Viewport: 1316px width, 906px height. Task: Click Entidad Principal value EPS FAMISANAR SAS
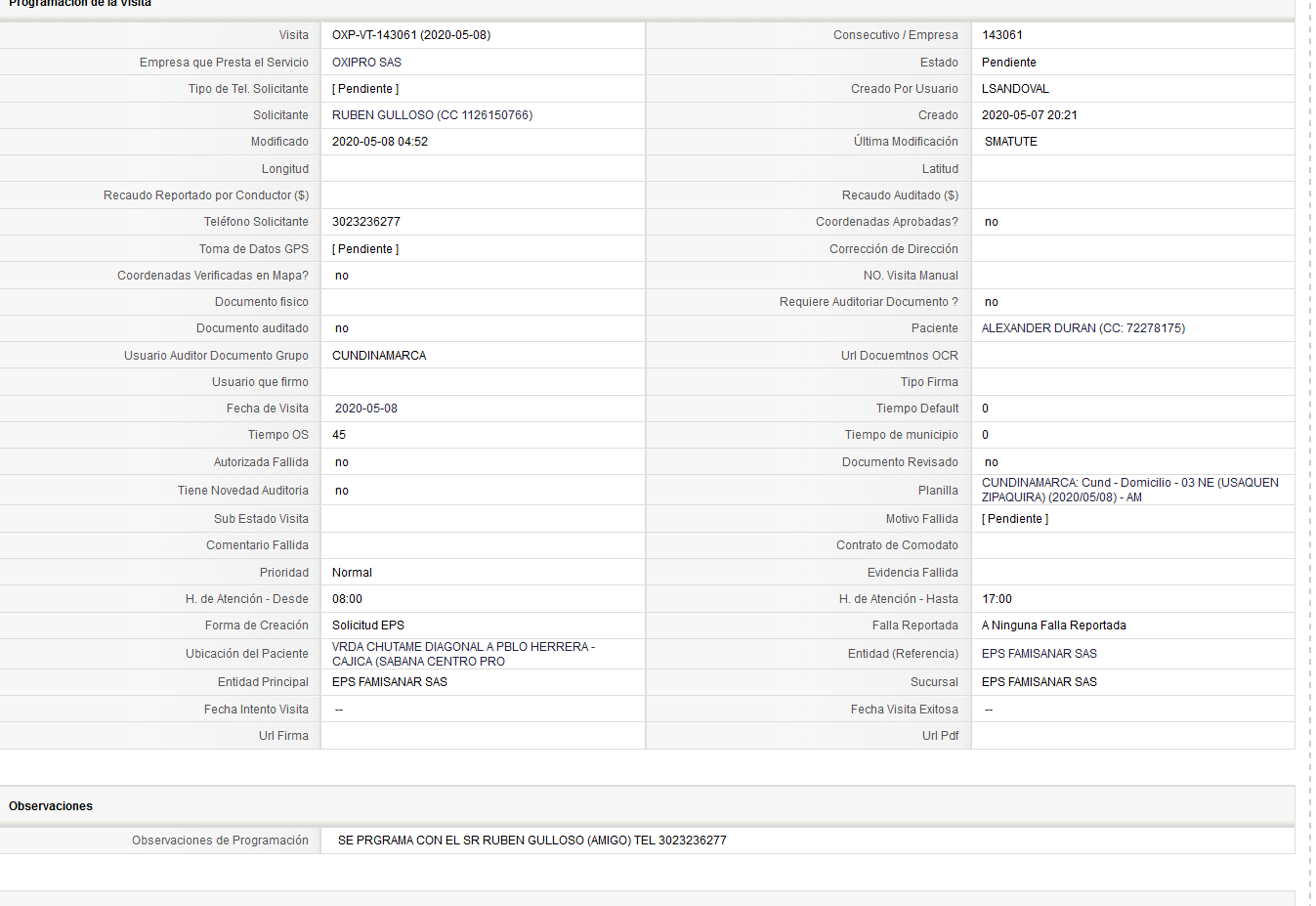click(x=390, y=682)
